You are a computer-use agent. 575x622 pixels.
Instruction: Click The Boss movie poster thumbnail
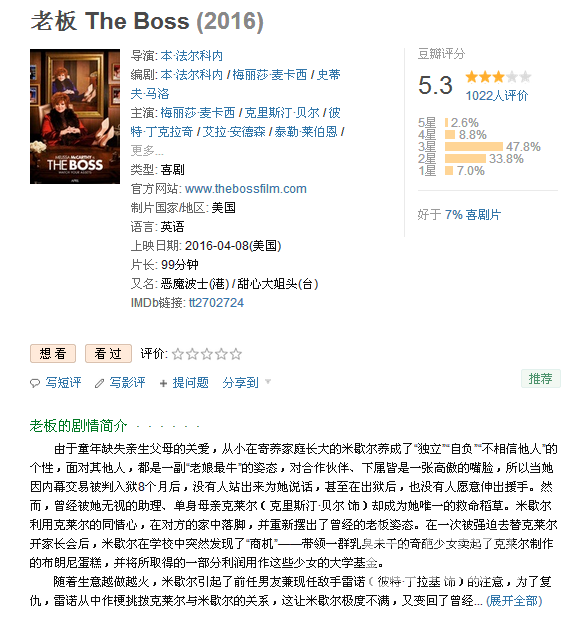tap(75, 116)
